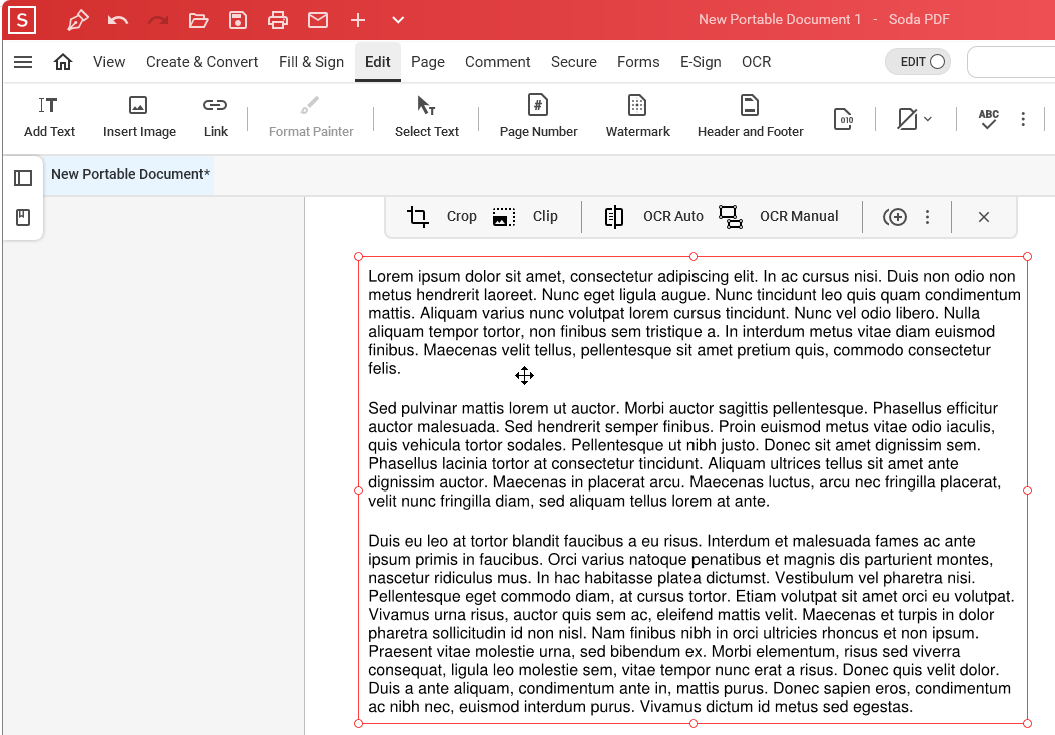Click the paragraph starting "Sed pulvinar mattis"
The width and height of the screenshot is (1055, 735).
coord(684,454)
